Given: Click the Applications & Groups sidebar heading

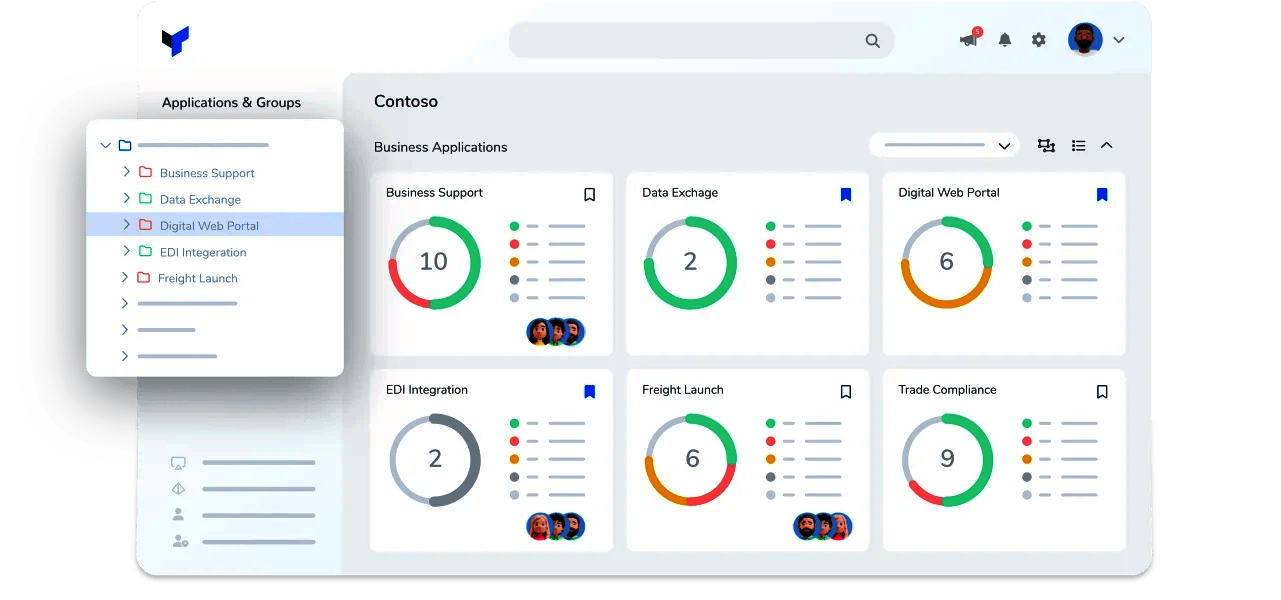Looking at the screenshot, I should (231, 102).
